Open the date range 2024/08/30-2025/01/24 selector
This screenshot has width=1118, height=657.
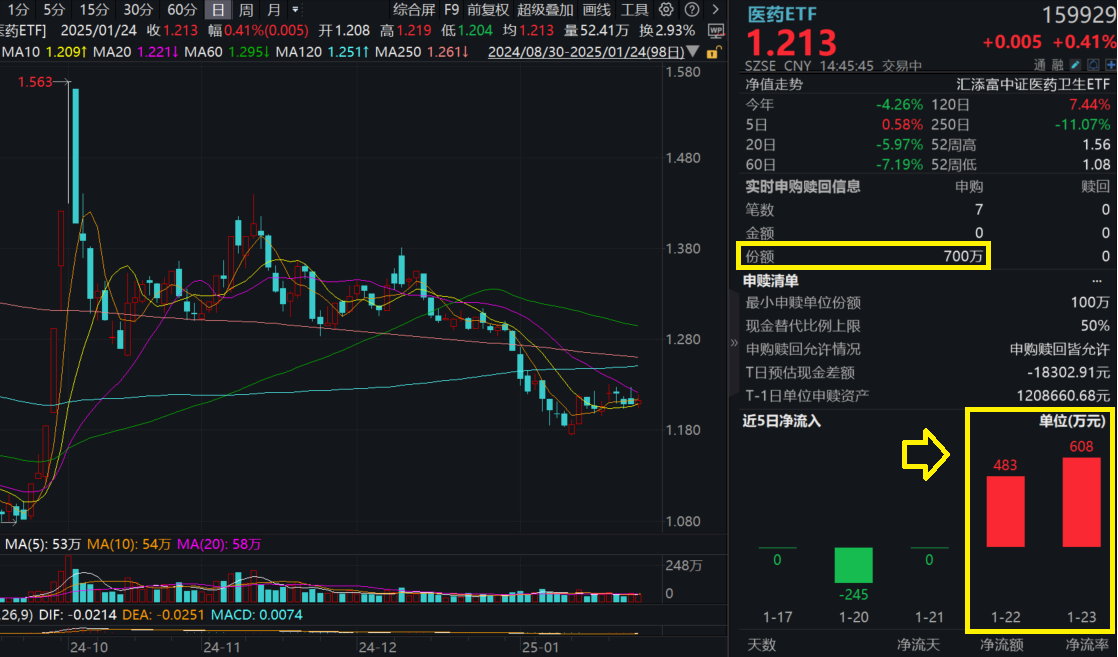click(586, 52)
